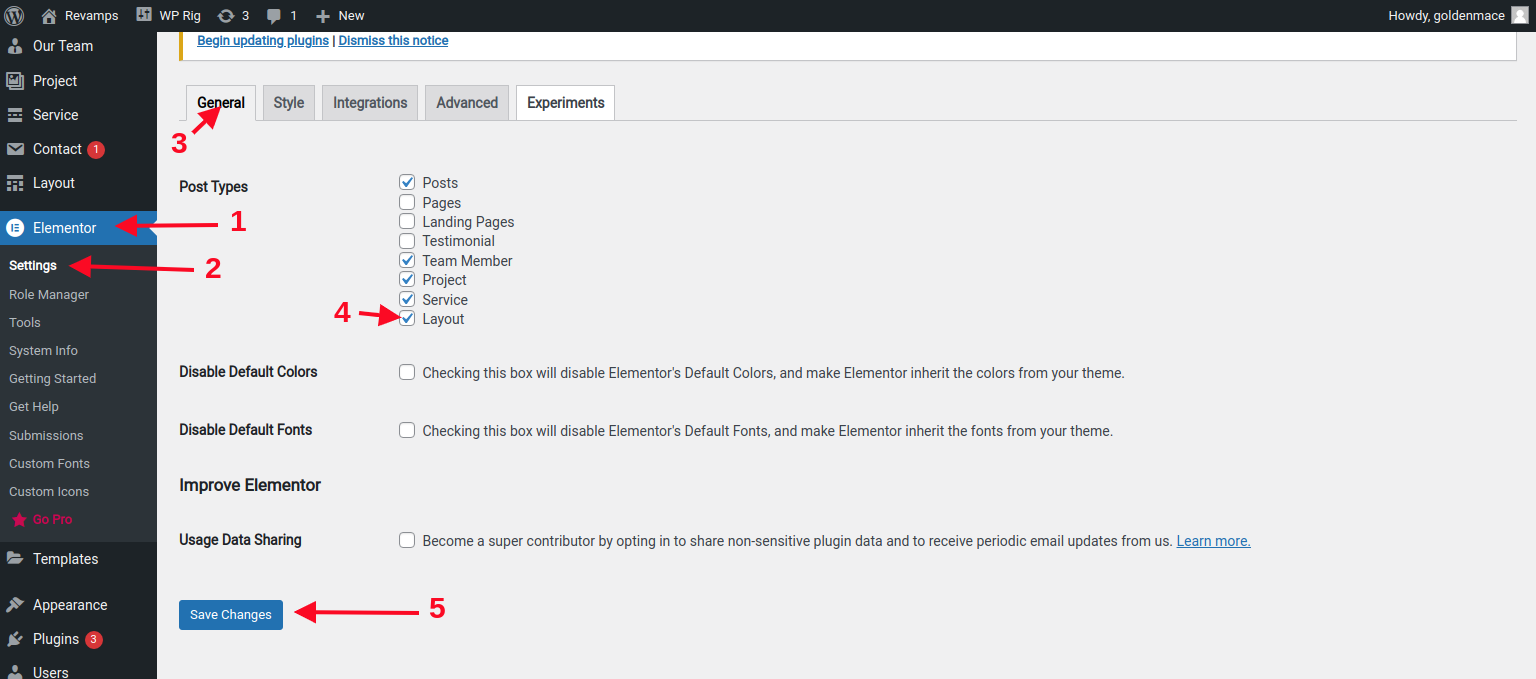The width and height of the screenshot is (1536, 679).
Task: Open the Advanced tab
Action: (467, 103)
